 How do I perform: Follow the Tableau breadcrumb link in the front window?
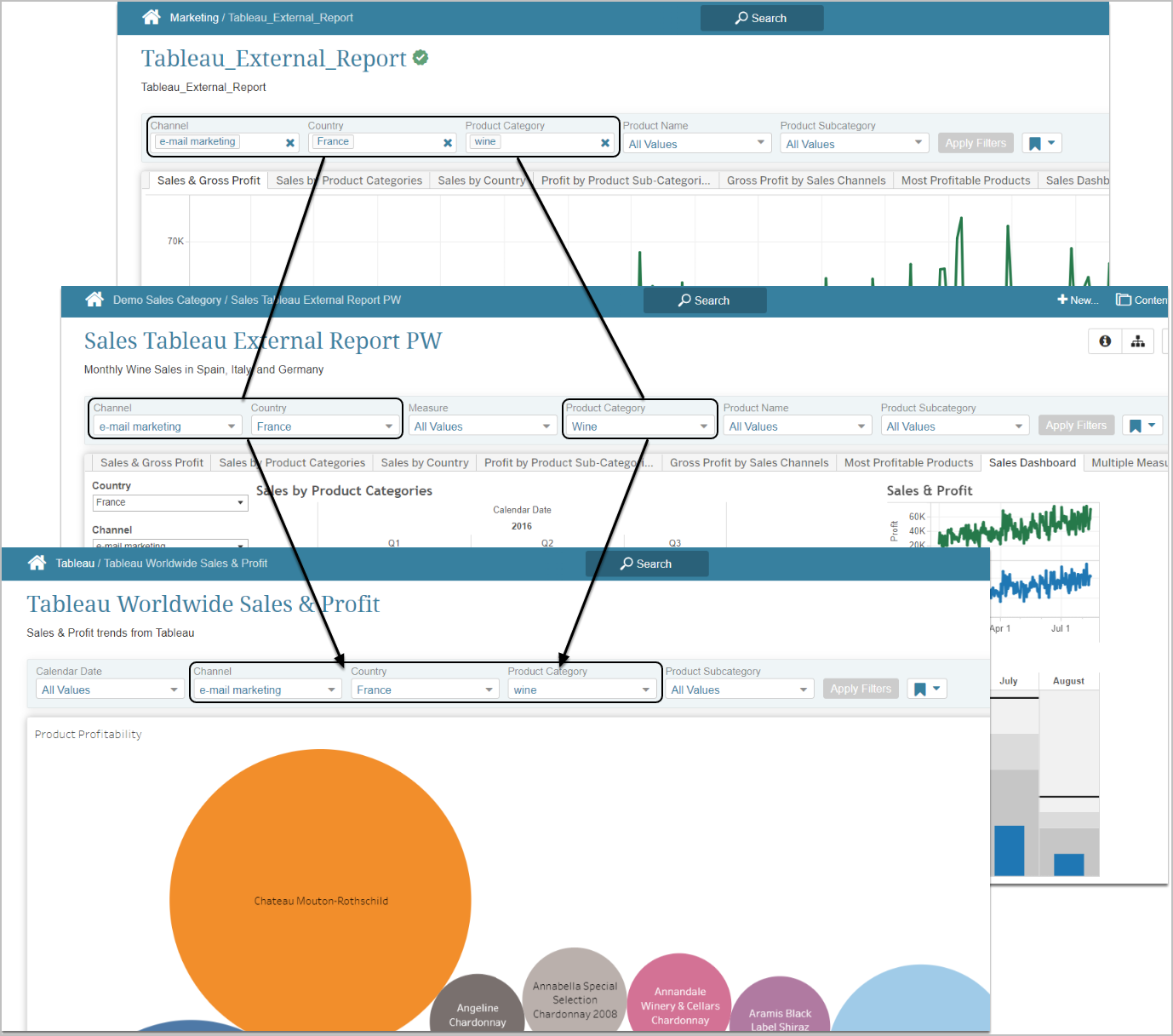75,564
